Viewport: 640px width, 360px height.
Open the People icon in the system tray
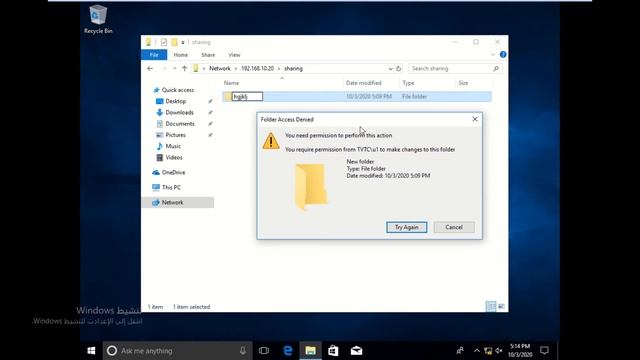pyautogui.click(x=460, y=351)
